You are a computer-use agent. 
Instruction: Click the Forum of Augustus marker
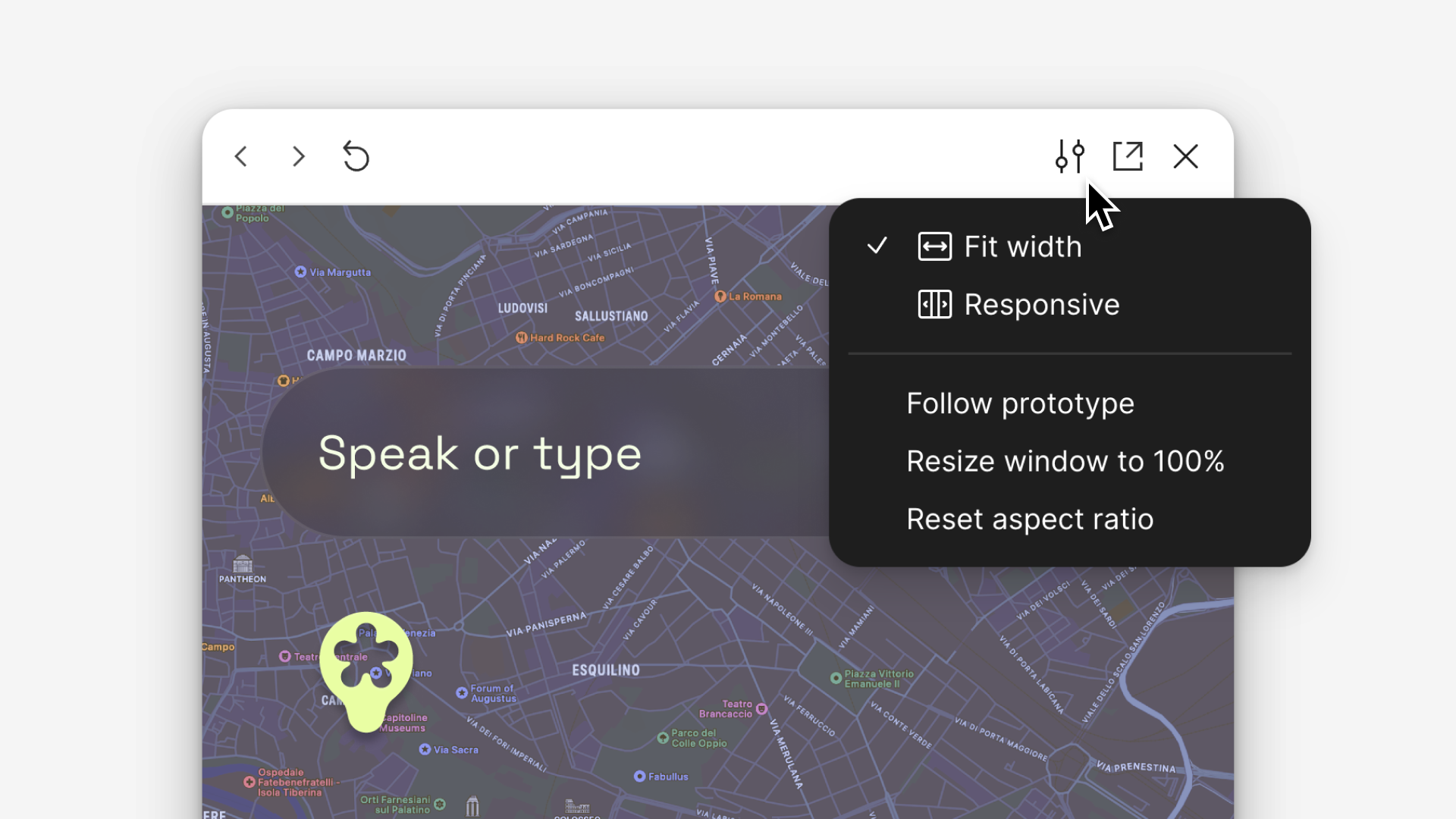(462, 693)
